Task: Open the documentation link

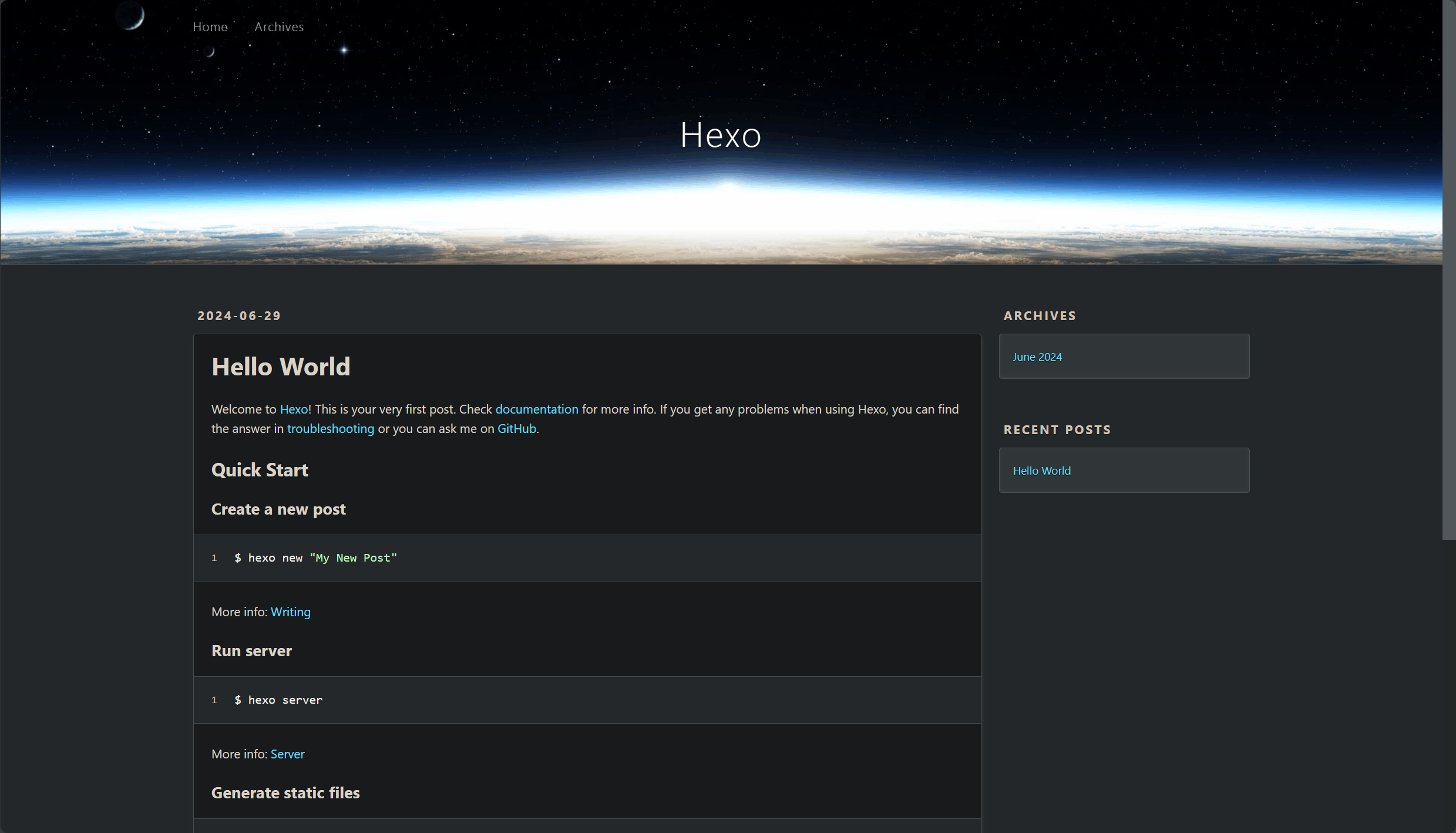Action: (x=537, y=409)
